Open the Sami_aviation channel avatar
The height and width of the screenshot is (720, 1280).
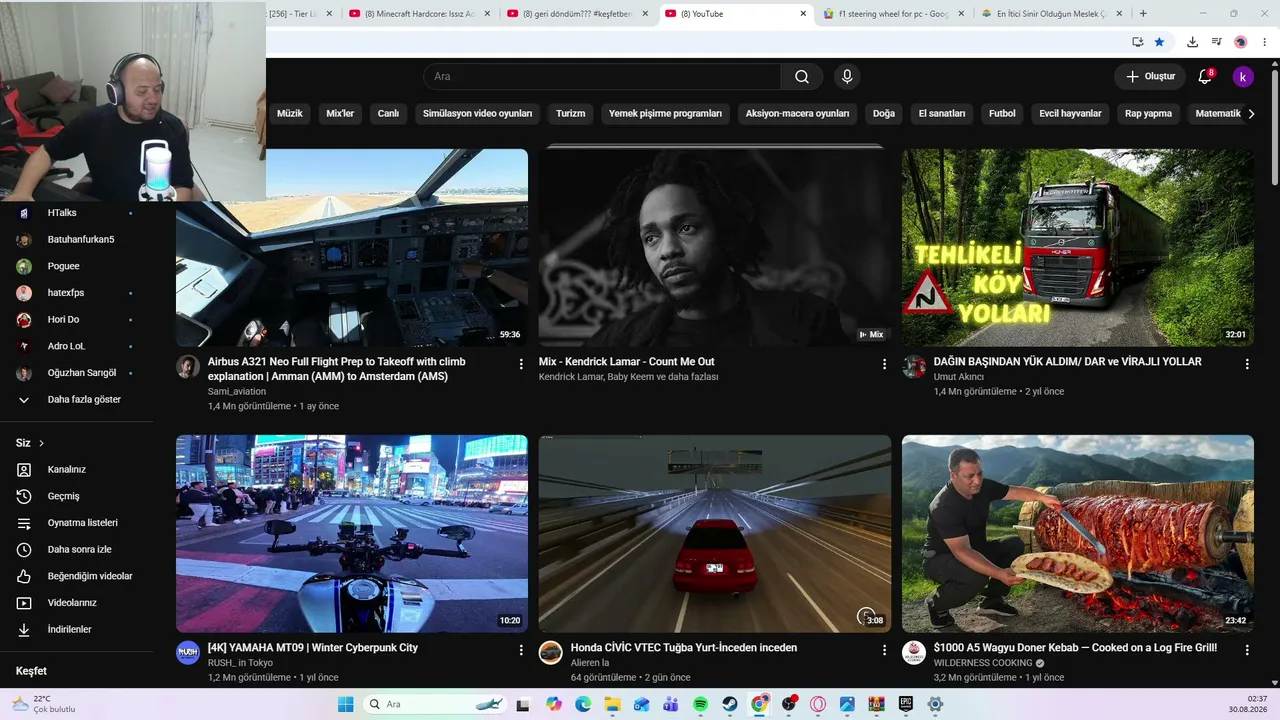188,366
